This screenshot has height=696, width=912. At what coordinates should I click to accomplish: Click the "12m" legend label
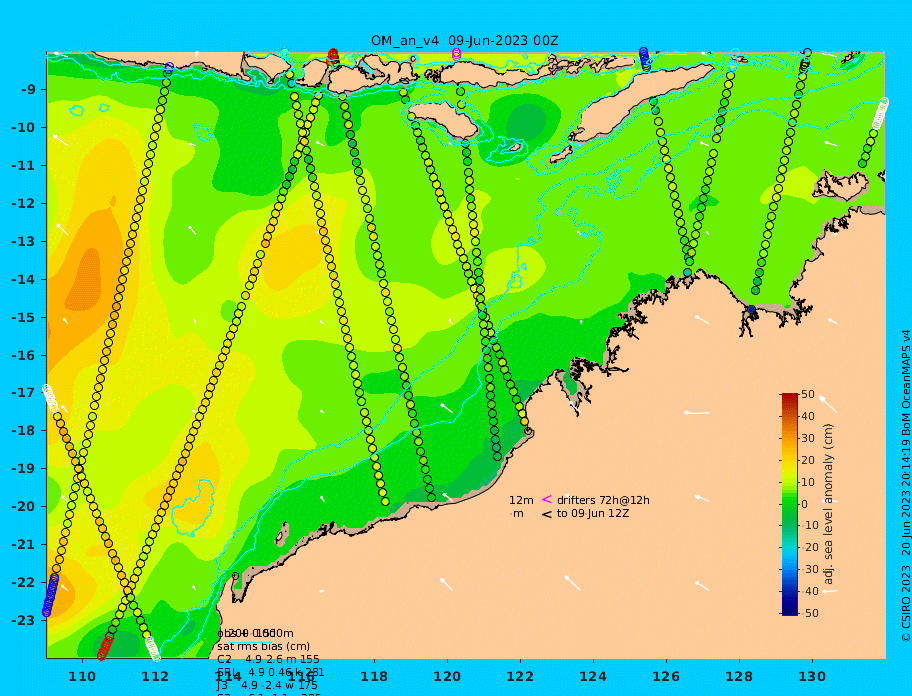(x=521, y=500)
